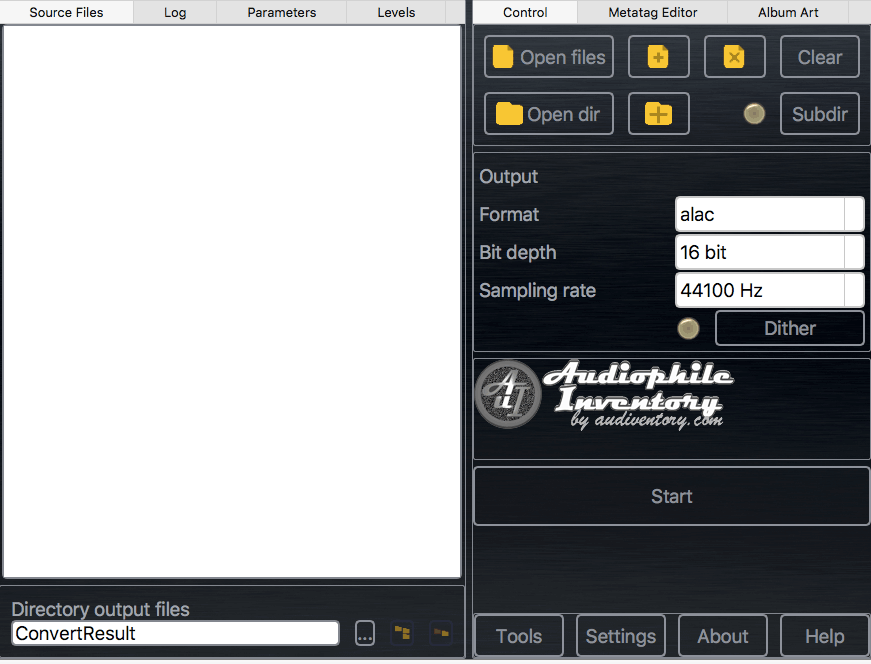Screen dimensions: 871x664
Task: Click the add files (plus) icon button
Action: pyautogui.click(x=659, y=57)
